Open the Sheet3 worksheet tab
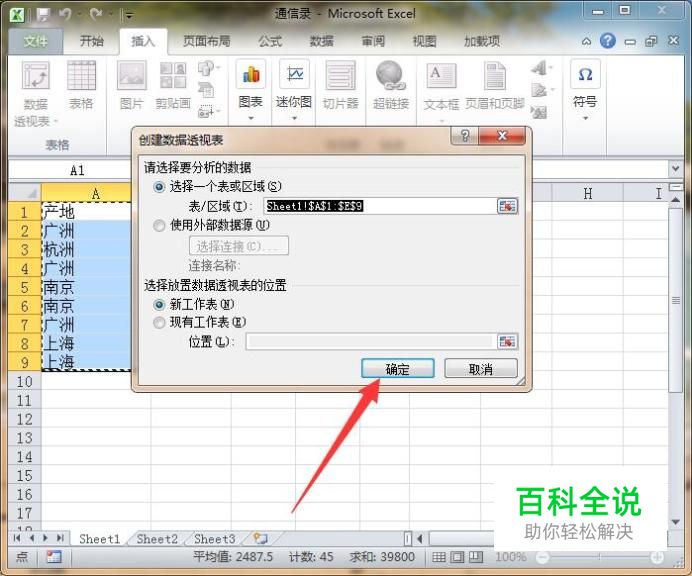692x576 pixels. (x=214, y=538)
